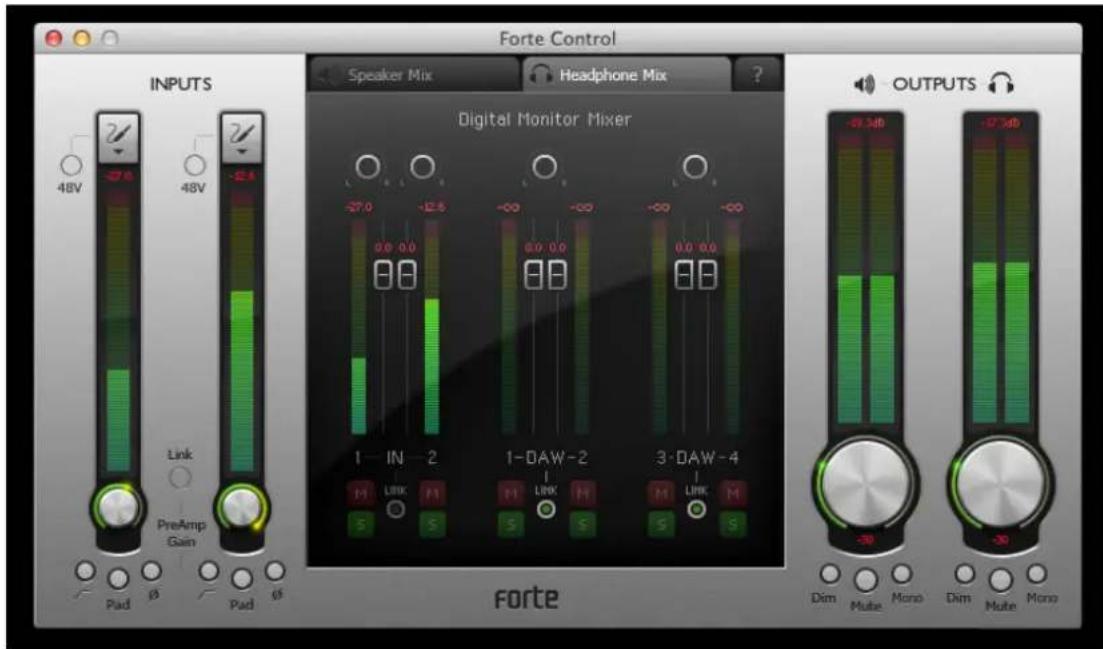Click the input 1 preamp gain knob

(118, 506)
